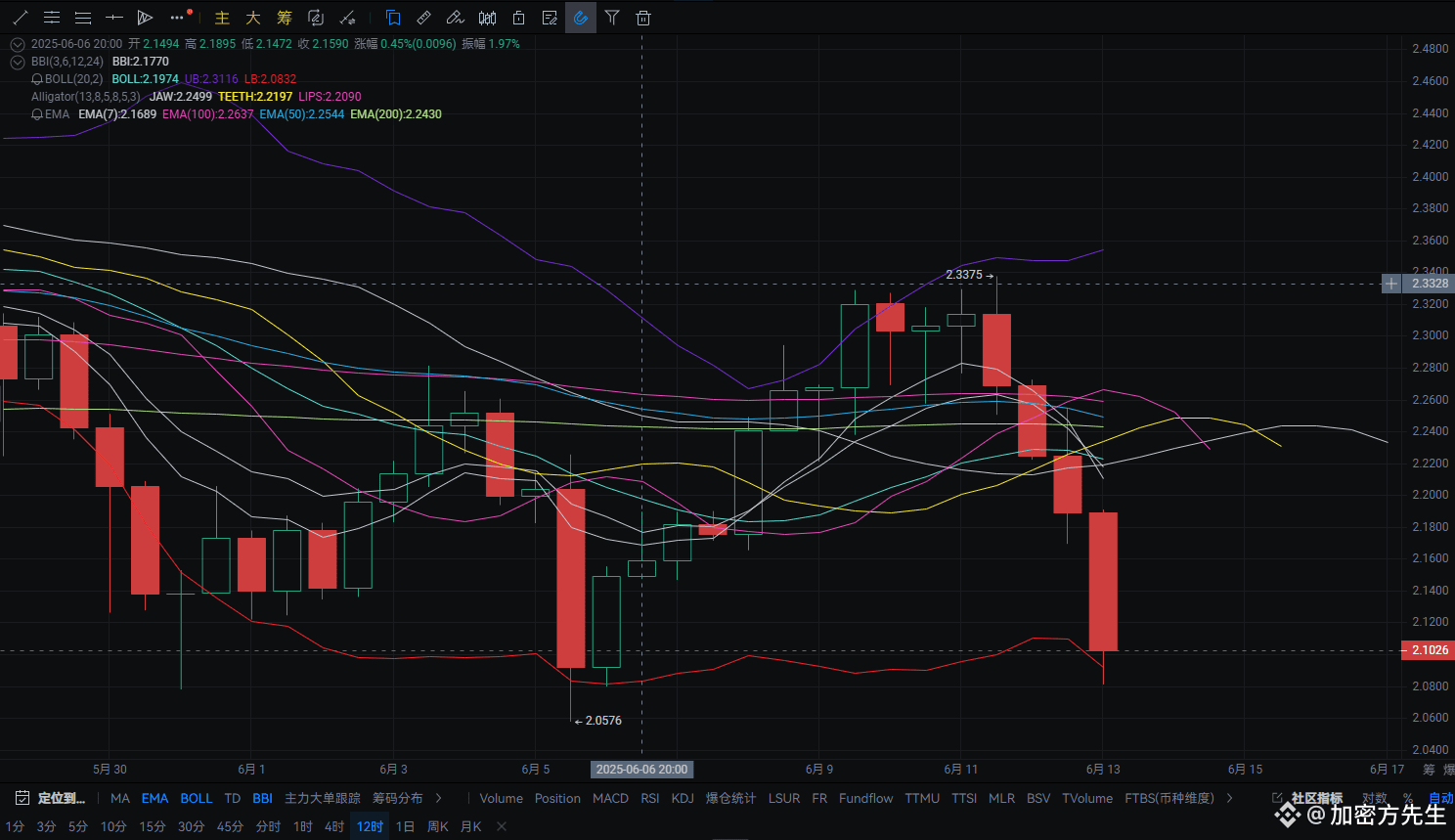Image resolution: width=1455 pixels, height=840 pixels.
Task: Switch to 15分 timeframe
Action: point(152,826)
